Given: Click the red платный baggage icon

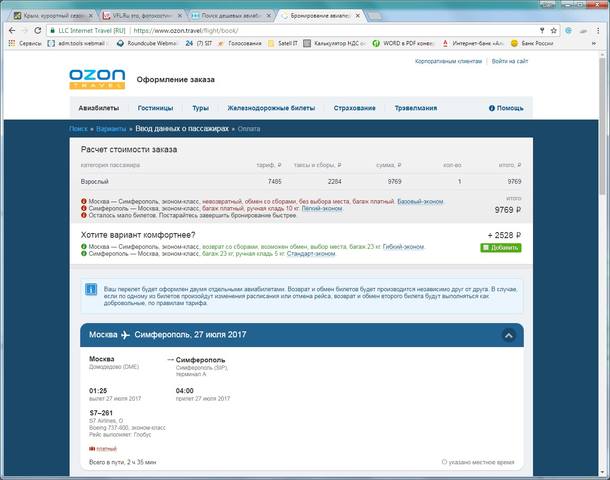Looking at the screenshot, I should (x=92, y=448).
